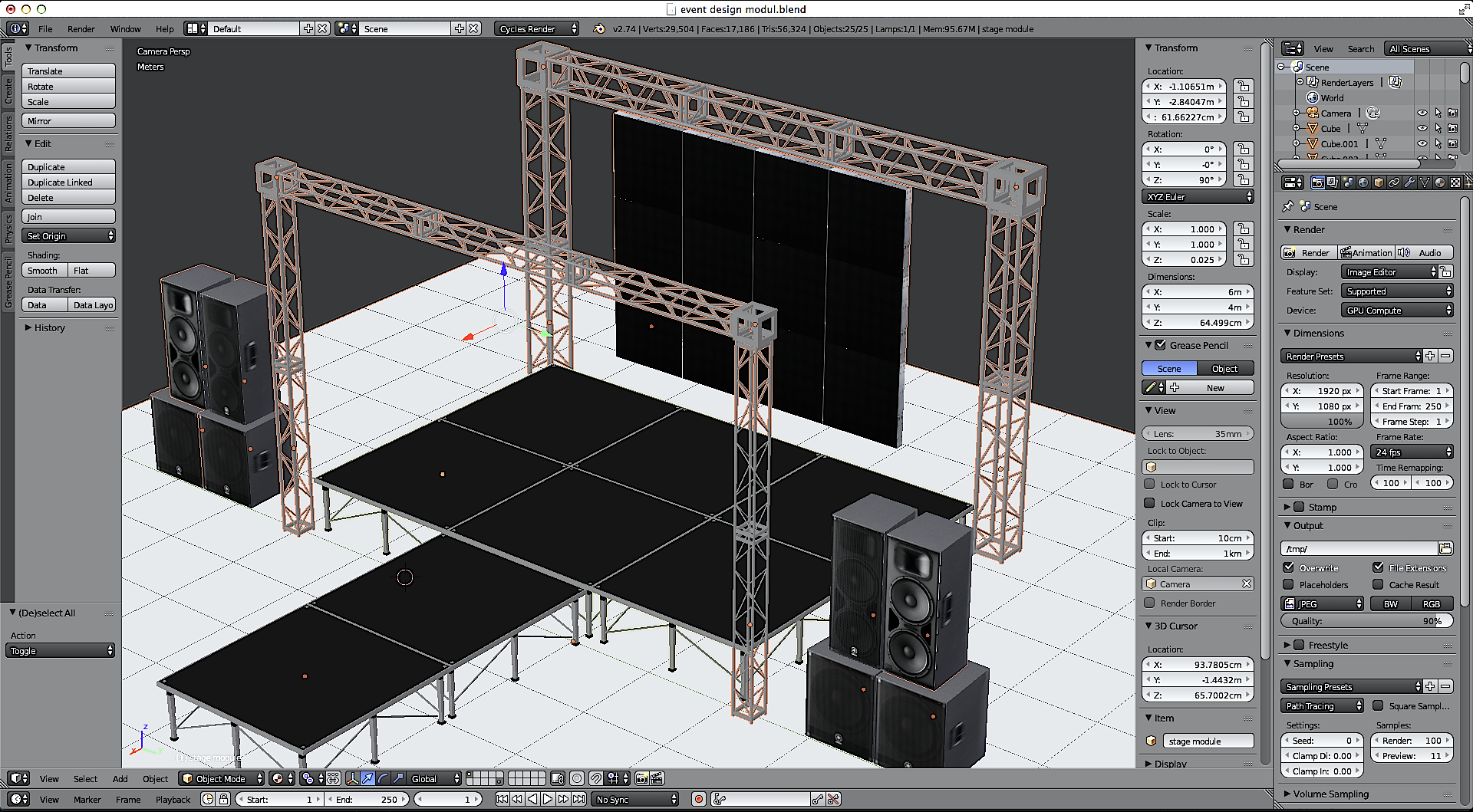The width and height of the screenshot is (1473, 812).
Task: Open the Set Origin dropdown
Action: 68,235
